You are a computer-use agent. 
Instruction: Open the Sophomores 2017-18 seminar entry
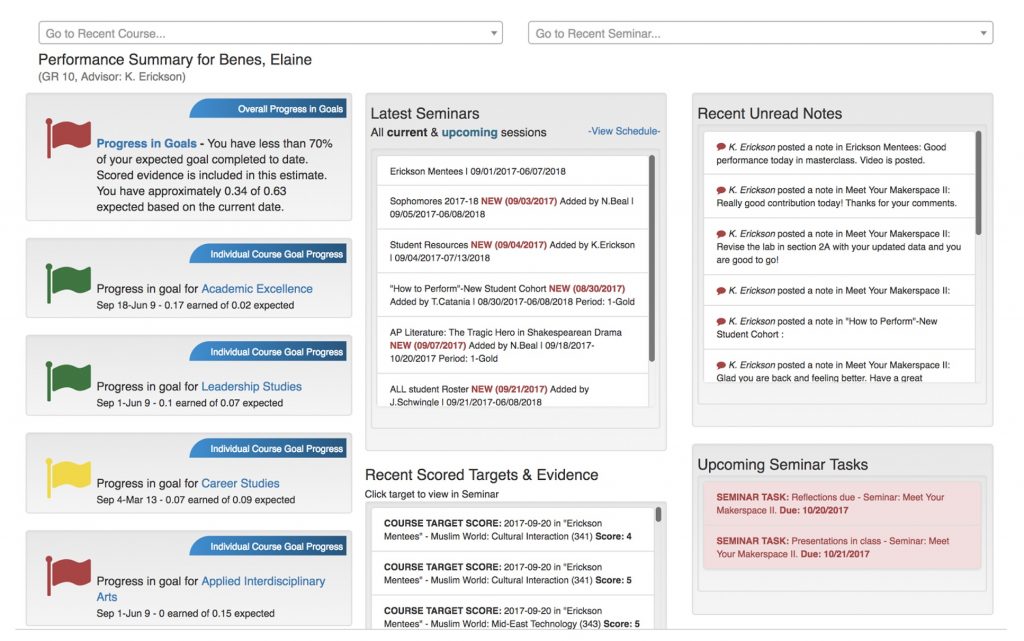click(x=513, y=208)
